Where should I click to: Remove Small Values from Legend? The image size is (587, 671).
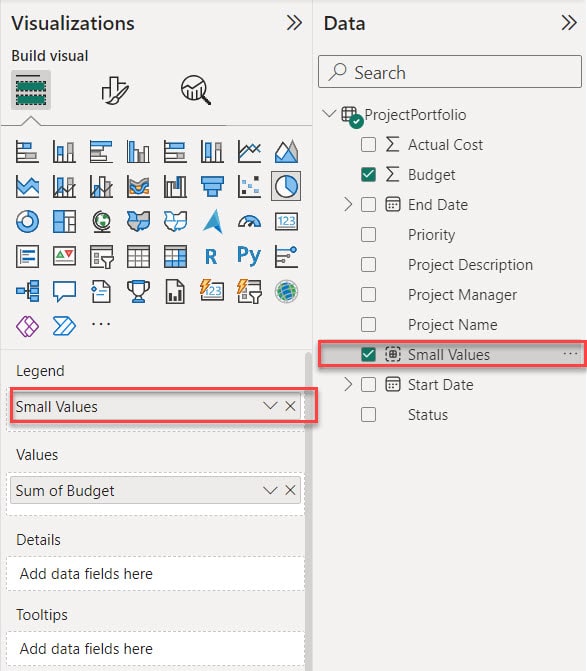[x=291, y=406]
